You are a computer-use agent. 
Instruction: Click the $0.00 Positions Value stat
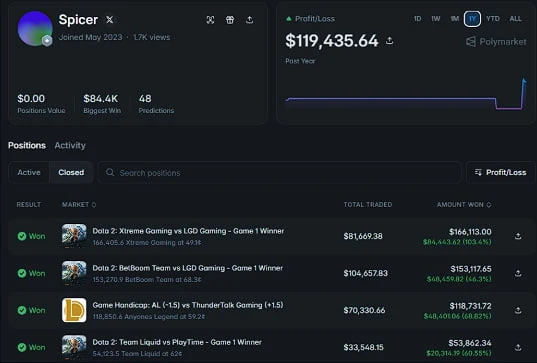[41, 104]
